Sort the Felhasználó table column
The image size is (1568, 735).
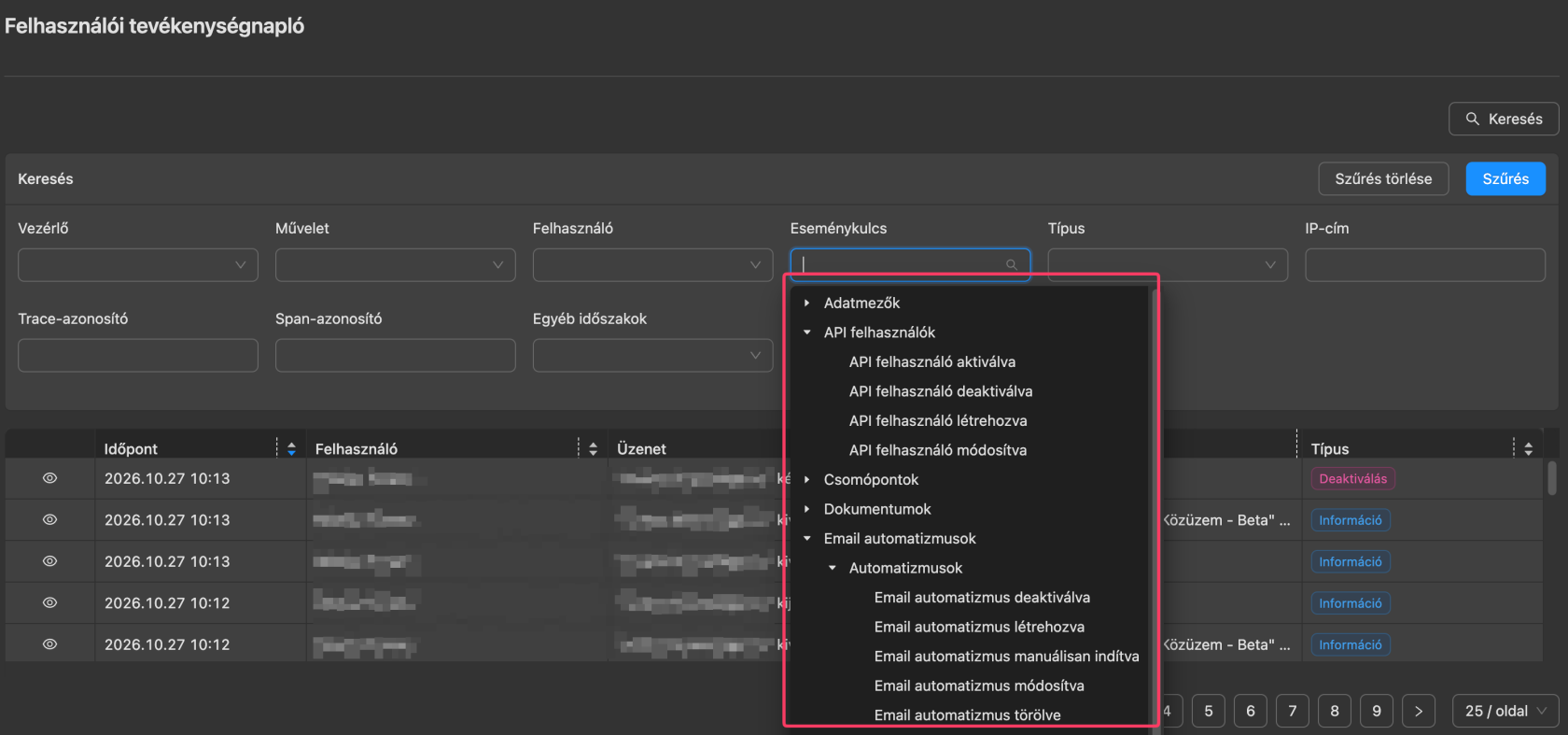[593, 448]
